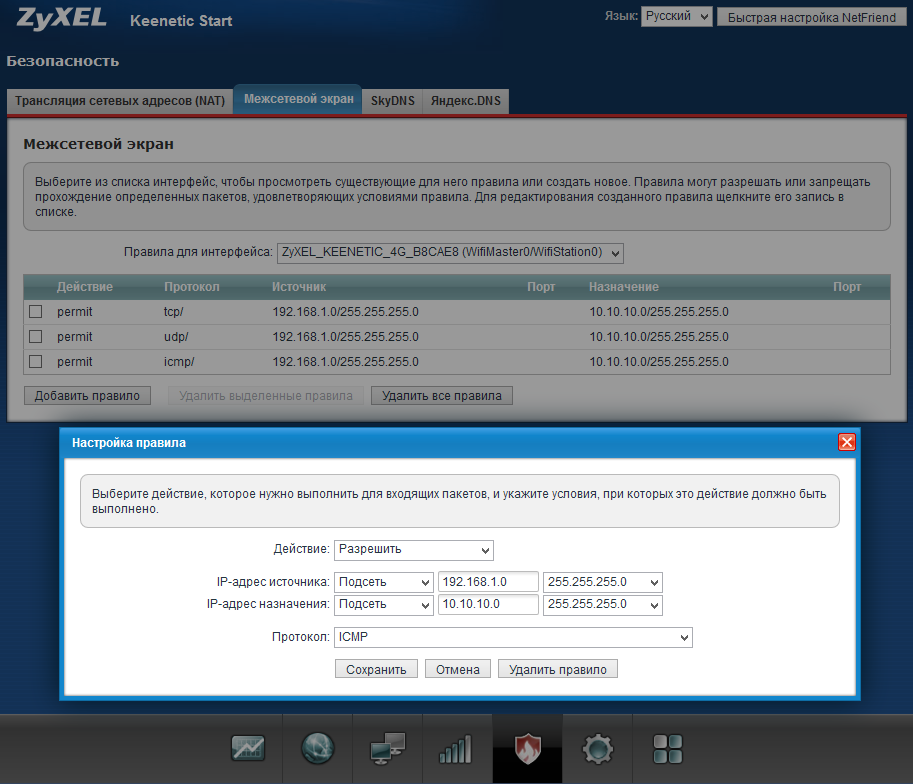Click the security firewall shield icon
The image size is (913, 784).
[527, 748]
